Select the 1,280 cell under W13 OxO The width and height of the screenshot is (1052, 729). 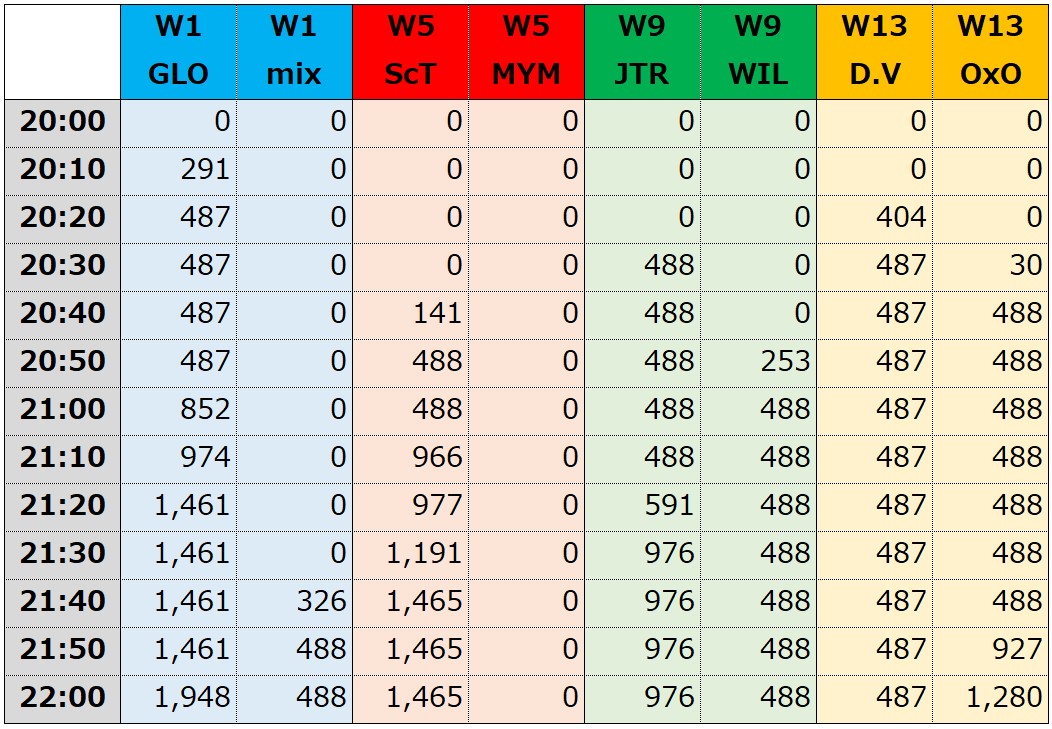tap(990, 699)
